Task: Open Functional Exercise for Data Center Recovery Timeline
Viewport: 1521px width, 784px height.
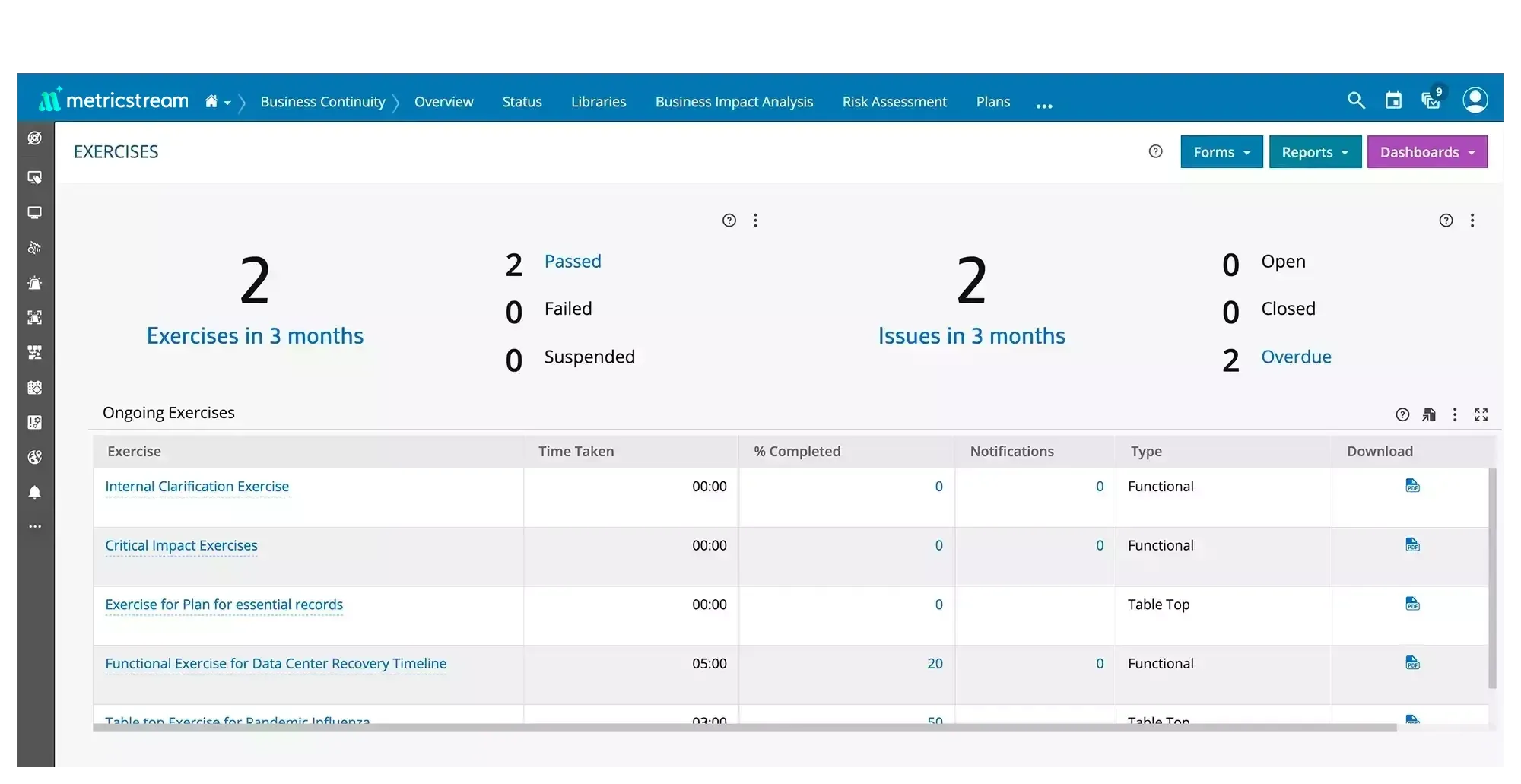Action: (276, 664)
